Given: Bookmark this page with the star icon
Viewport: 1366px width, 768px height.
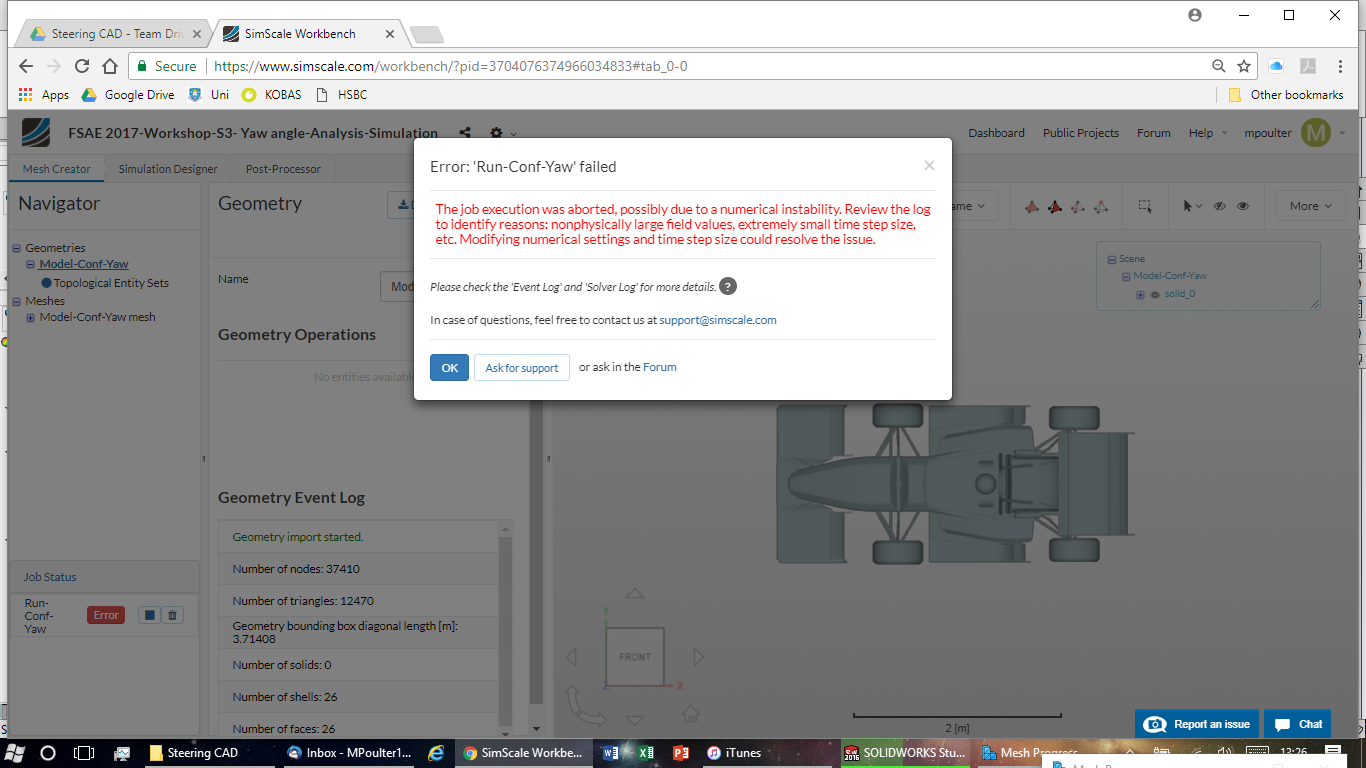Looking at the screenshot, I should click(1244, 66).
